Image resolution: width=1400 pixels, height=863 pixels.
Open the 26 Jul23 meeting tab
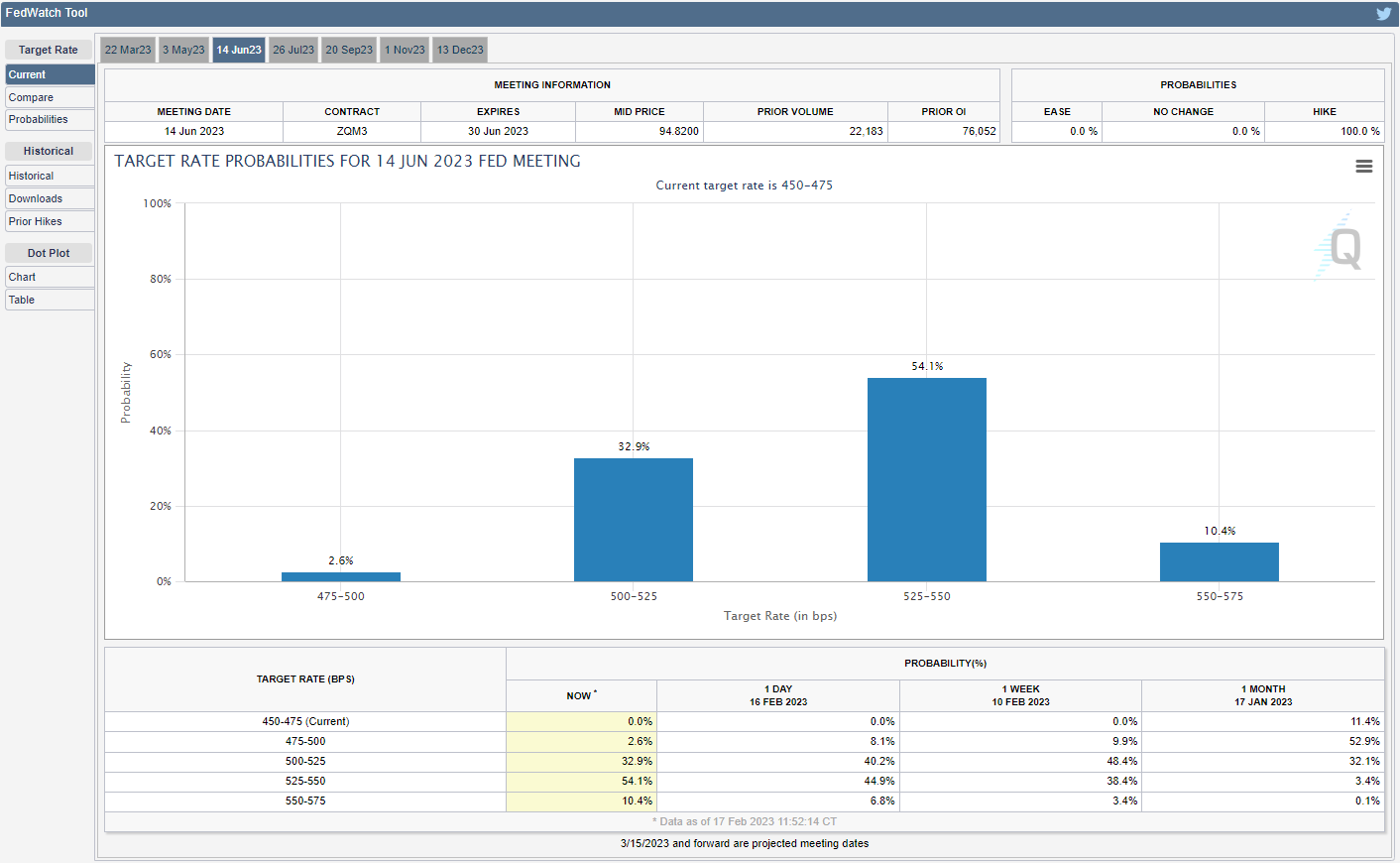293,50
